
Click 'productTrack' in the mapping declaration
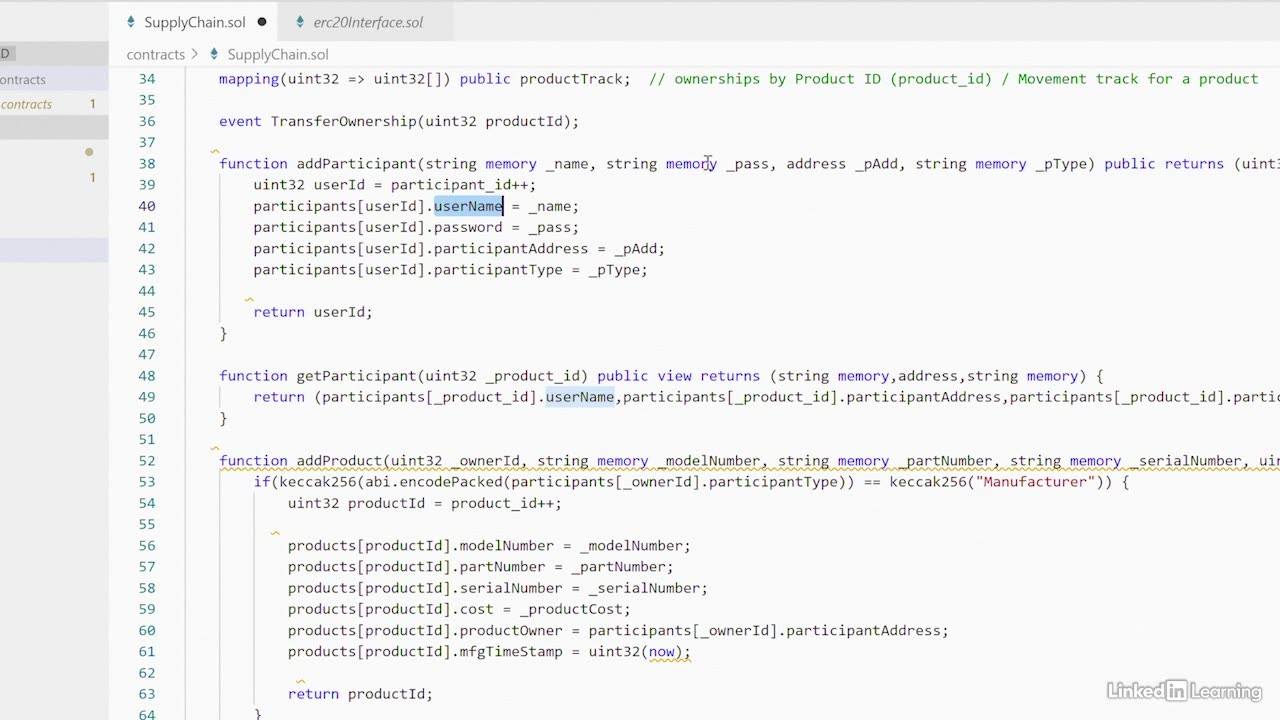(571, 79)
